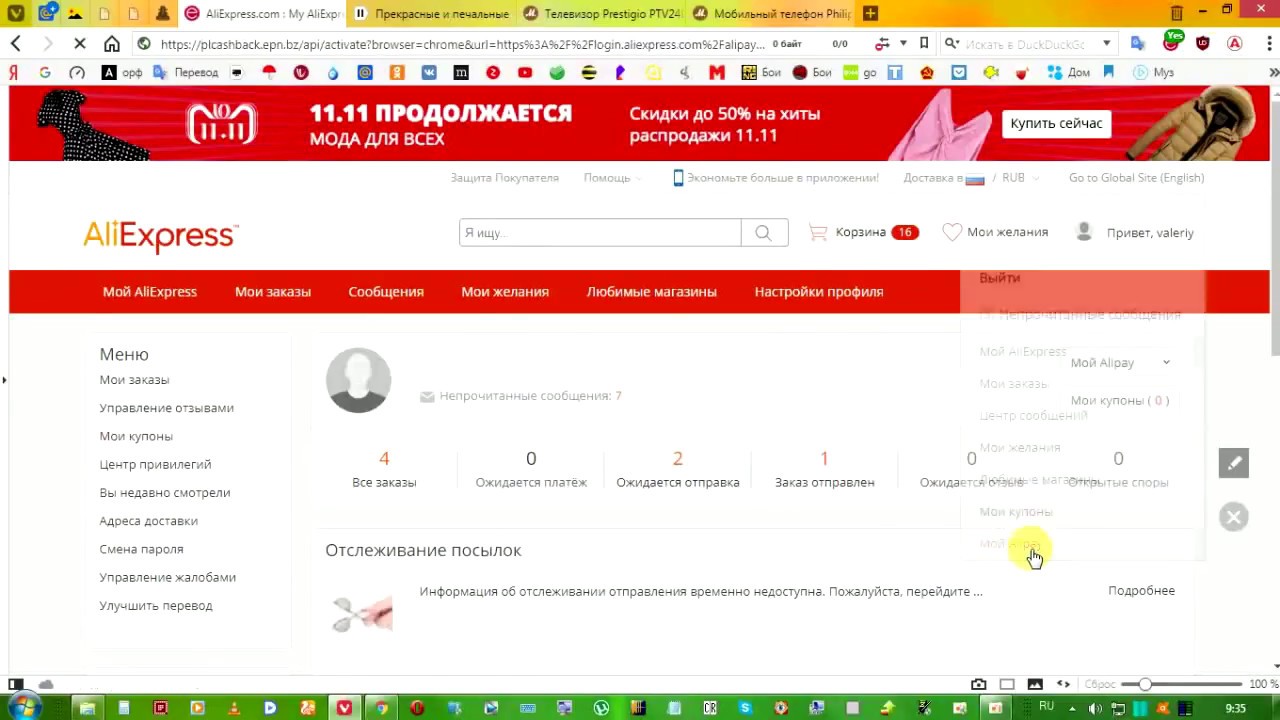Open Любимые магазины nav item
The width and height of the screenshot is (1280, 720).
click(652, 292)
